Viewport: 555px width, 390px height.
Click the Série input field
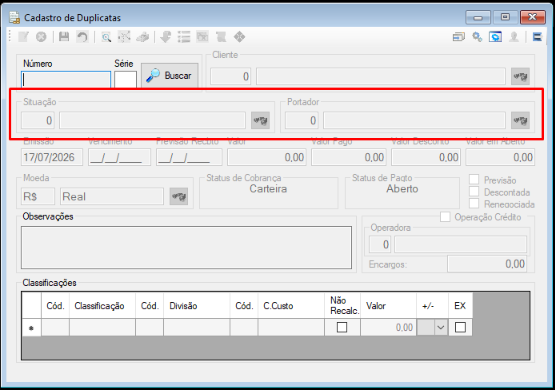coord(125,79)
